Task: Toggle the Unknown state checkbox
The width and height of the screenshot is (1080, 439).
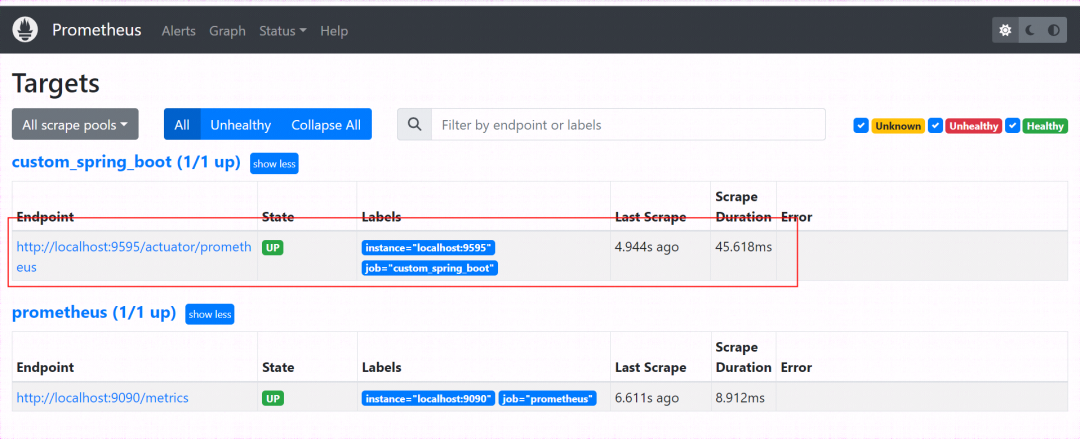Action: [860, 125]
